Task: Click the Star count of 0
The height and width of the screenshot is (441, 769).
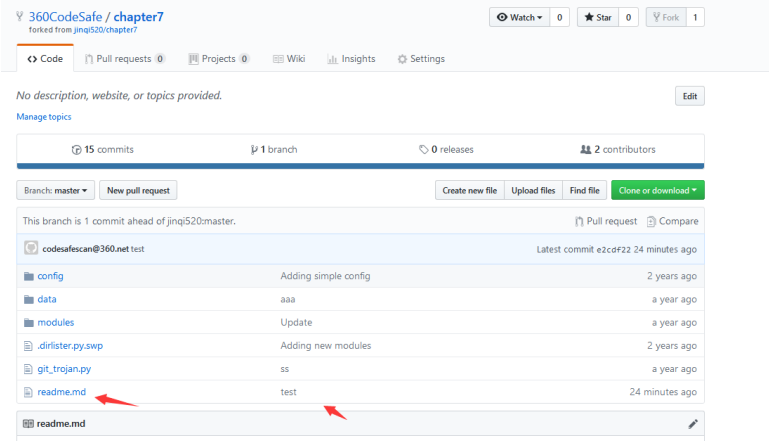Action: coord(628,17)
